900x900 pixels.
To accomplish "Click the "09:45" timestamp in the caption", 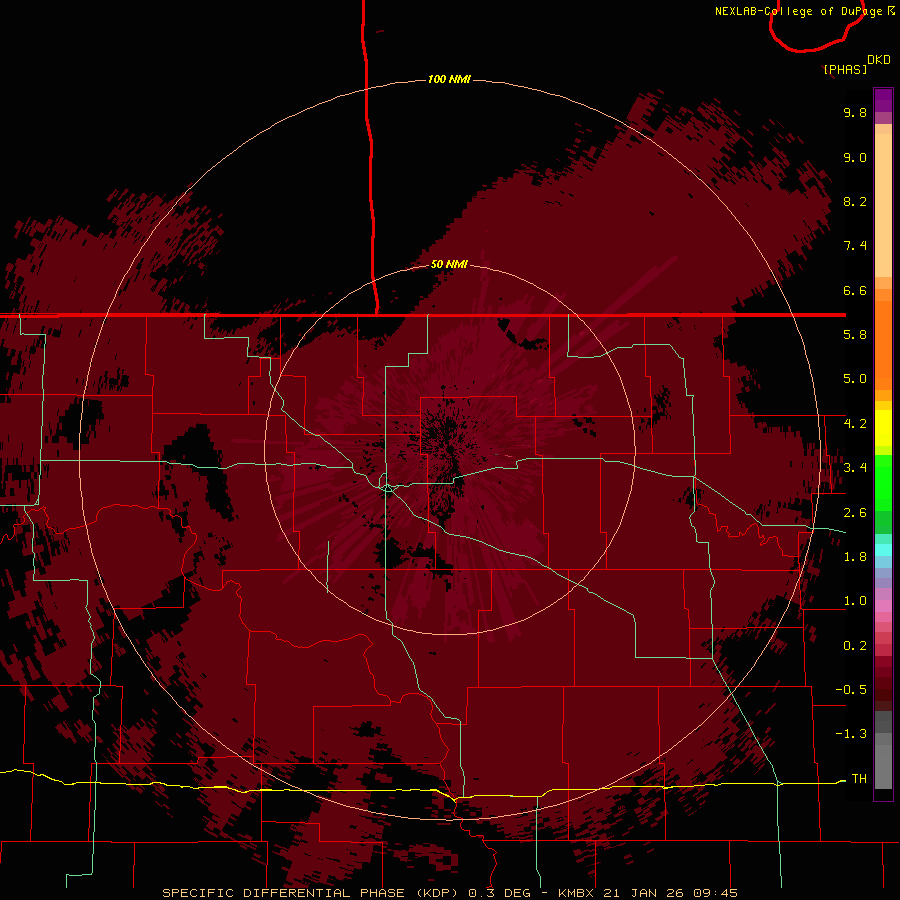I will [715, 893].
